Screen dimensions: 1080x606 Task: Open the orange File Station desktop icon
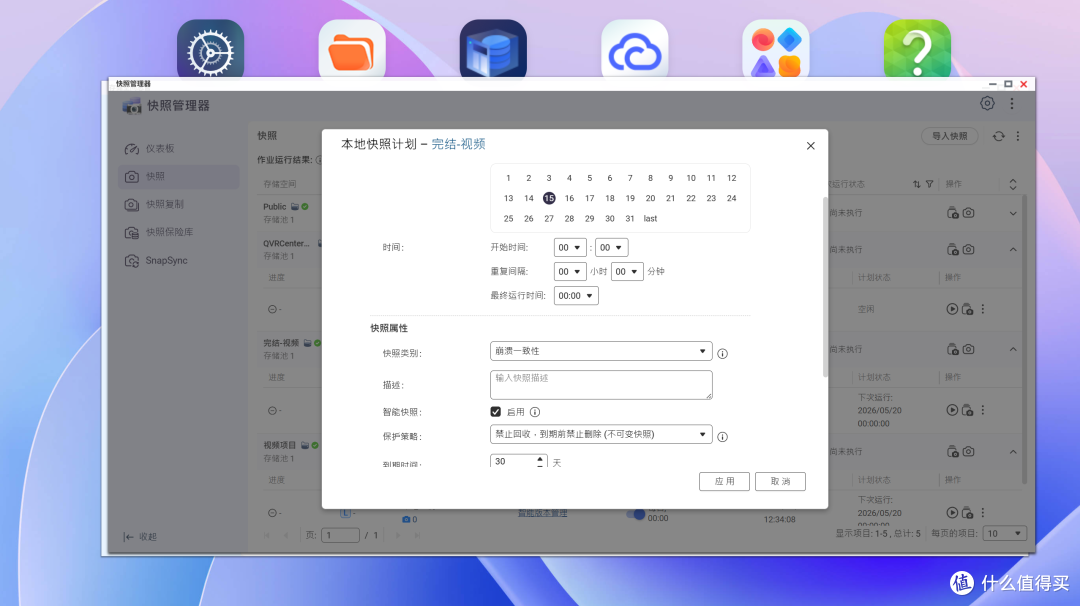(x=352, y=49)
